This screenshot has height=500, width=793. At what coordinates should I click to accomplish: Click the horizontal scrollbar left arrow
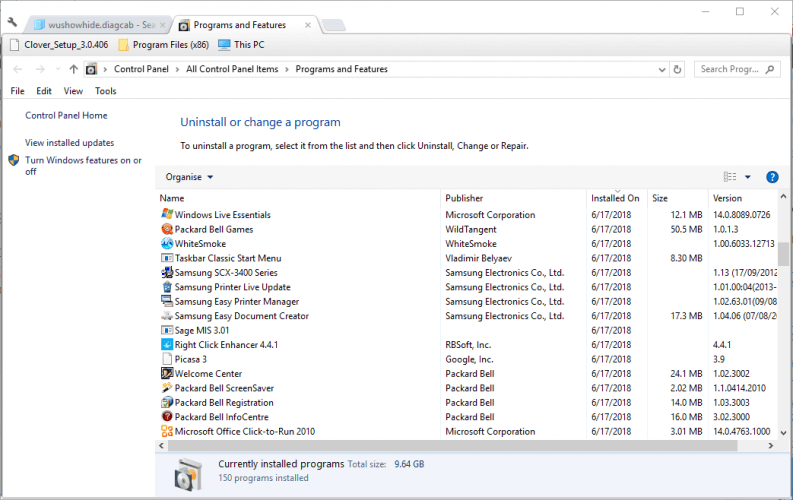(161, 445)
